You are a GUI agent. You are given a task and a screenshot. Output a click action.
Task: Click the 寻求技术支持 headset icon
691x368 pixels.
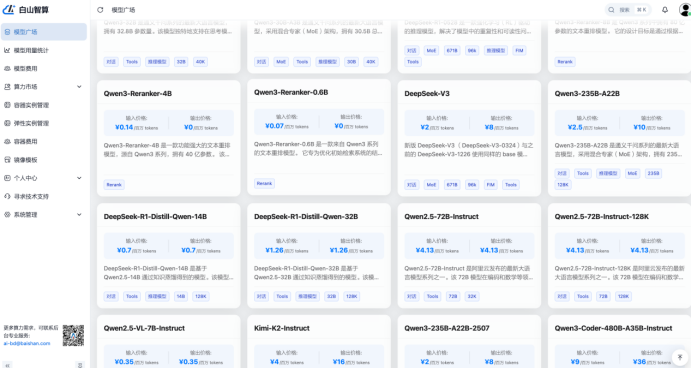click(7, 196)
